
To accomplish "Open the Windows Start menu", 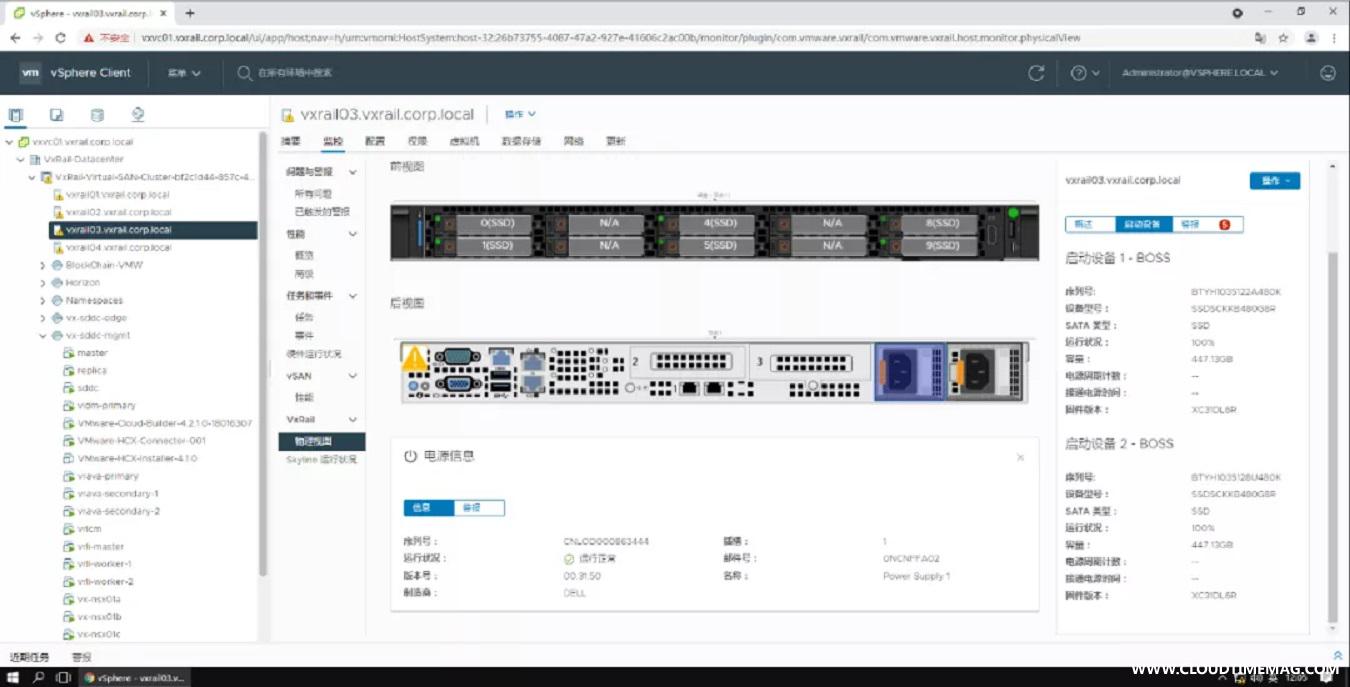I will (x=13, y=677).
